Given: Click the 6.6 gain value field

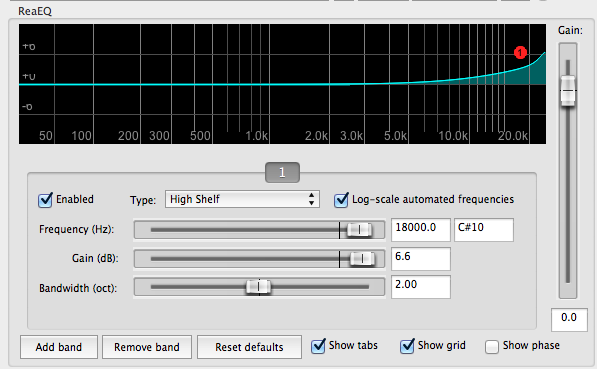Looking at the screenshot, I should pyautogui.click(x=421, y=259).
